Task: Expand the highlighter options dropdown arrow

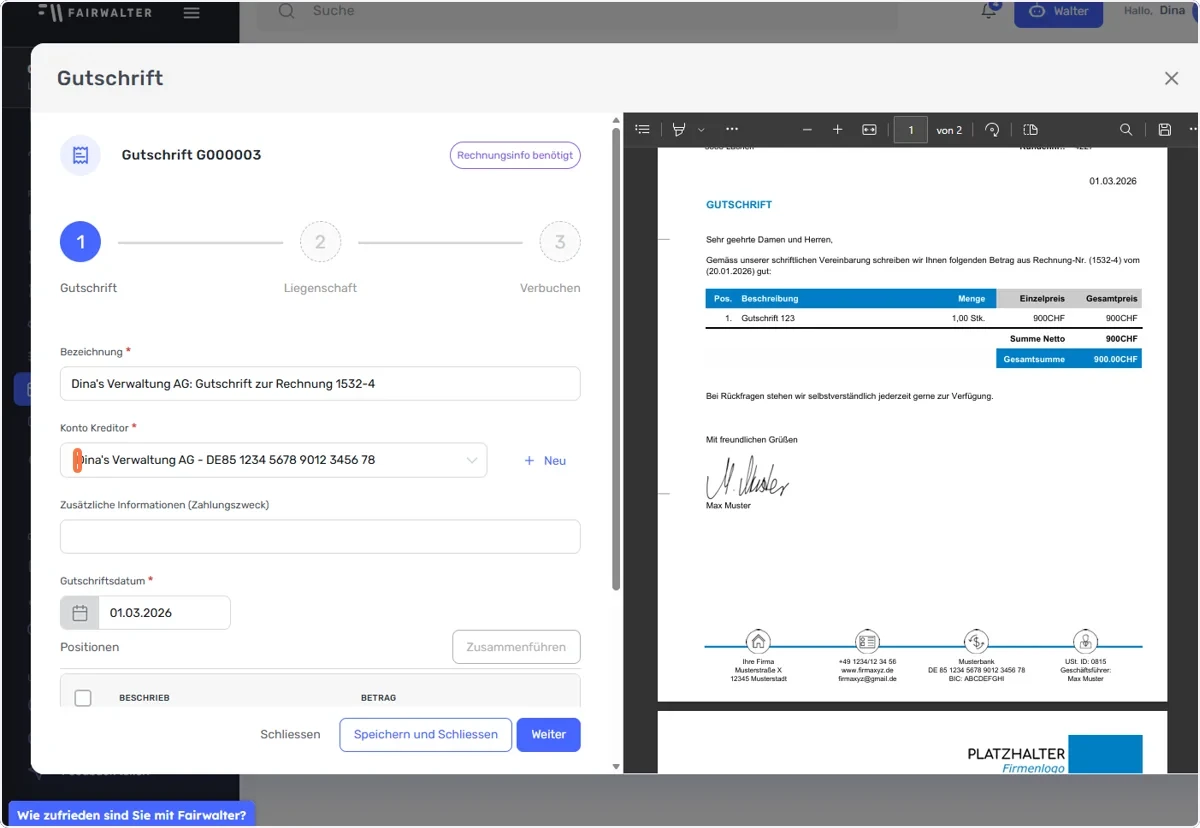Action: tap(702, 130)
